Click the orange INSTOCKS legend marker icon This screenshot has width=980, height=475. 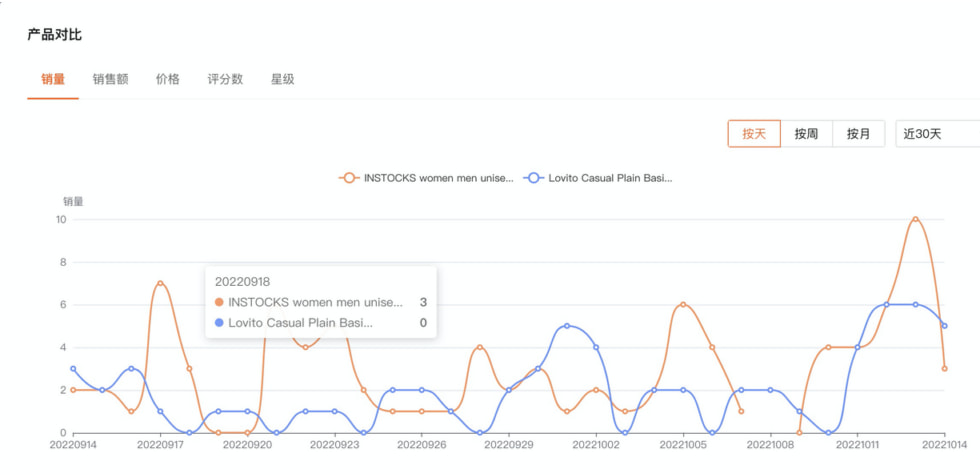[349, 178]
